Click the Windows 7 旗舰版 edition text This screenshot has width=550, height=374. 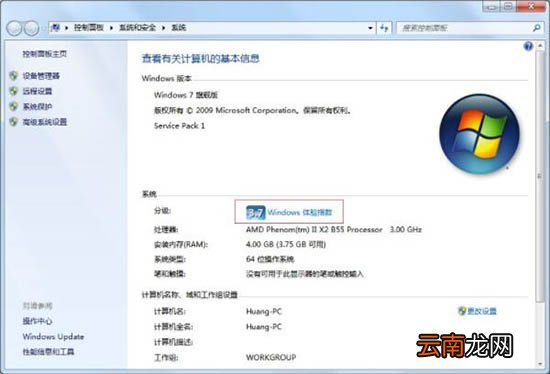(x=186, y=95)
